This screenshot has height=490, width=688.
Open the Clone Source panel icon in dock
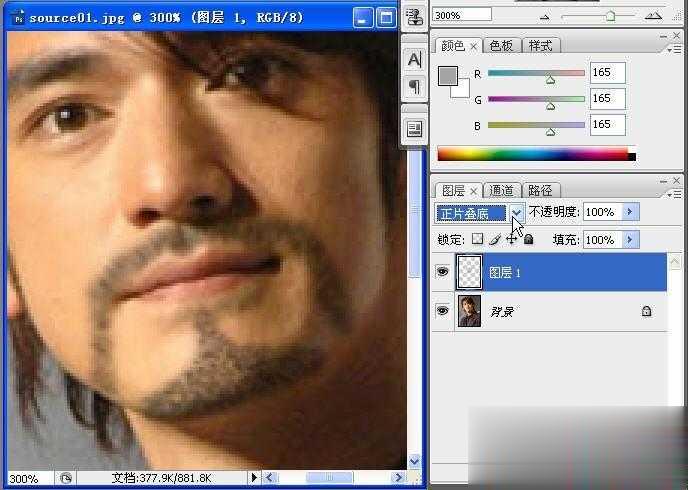[x=414, y=16]
